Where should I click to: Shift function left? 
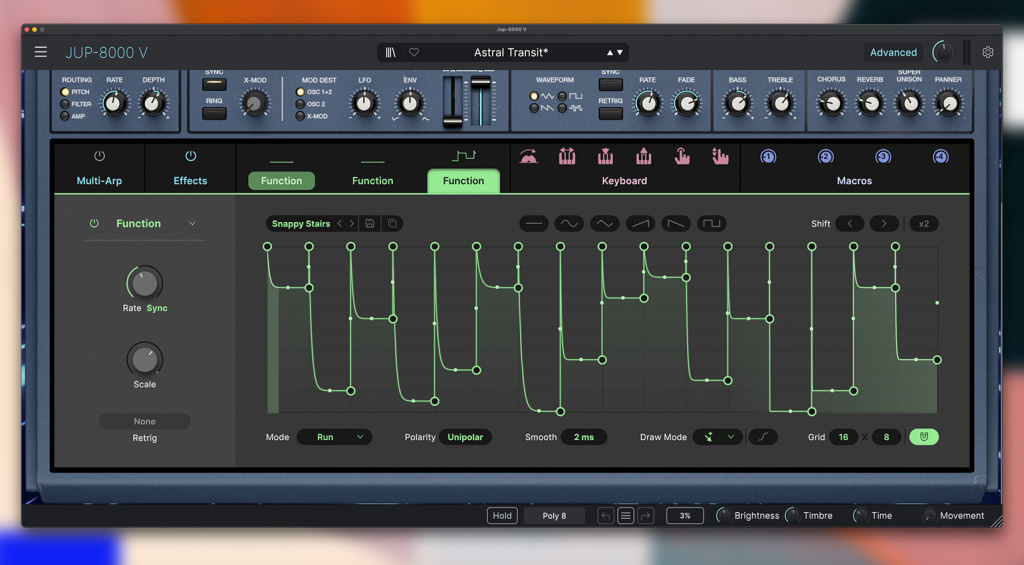(x=850, y=223)
